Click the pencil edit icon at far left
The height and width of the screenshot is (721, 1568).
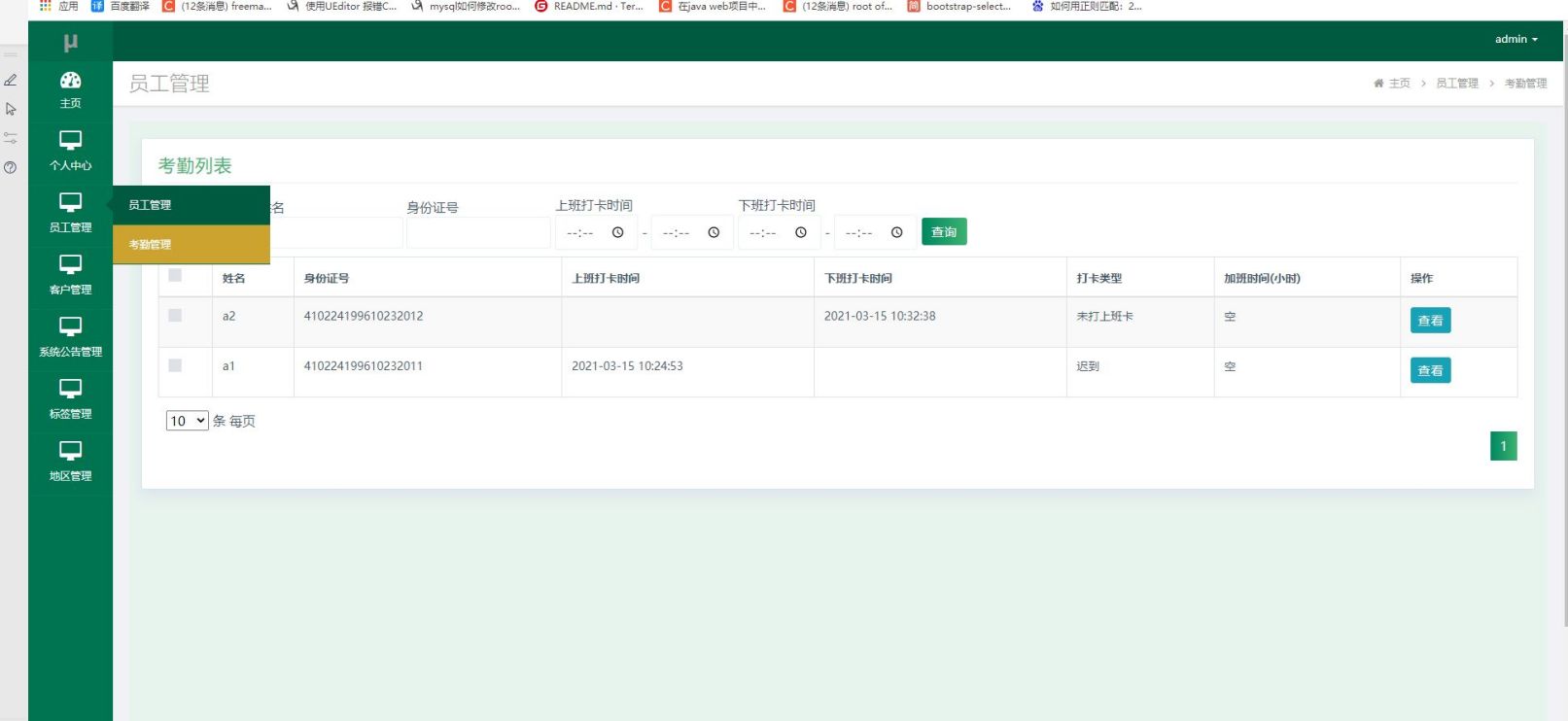click(x=11, y=81)
